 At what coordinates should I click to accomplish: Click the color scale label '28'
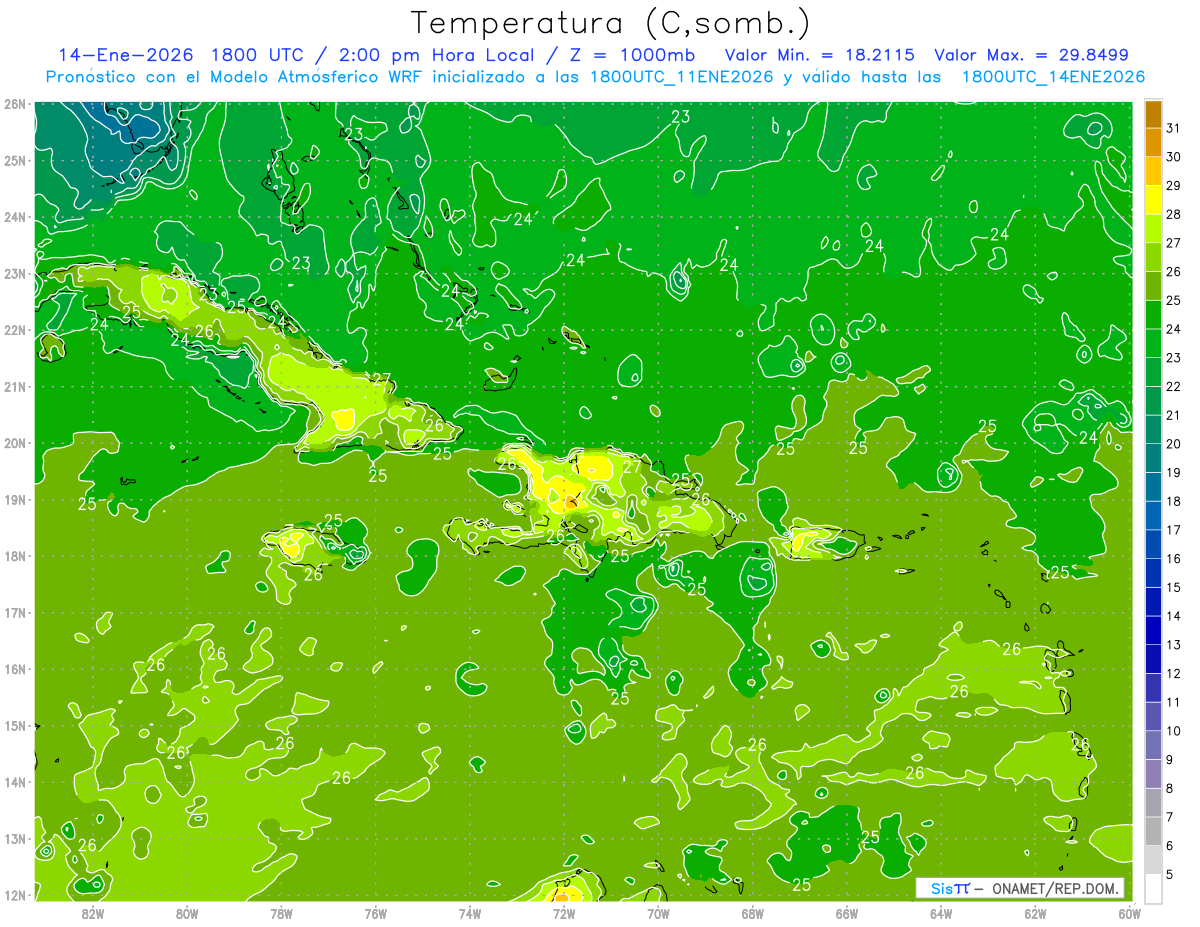click(1174, 214)
